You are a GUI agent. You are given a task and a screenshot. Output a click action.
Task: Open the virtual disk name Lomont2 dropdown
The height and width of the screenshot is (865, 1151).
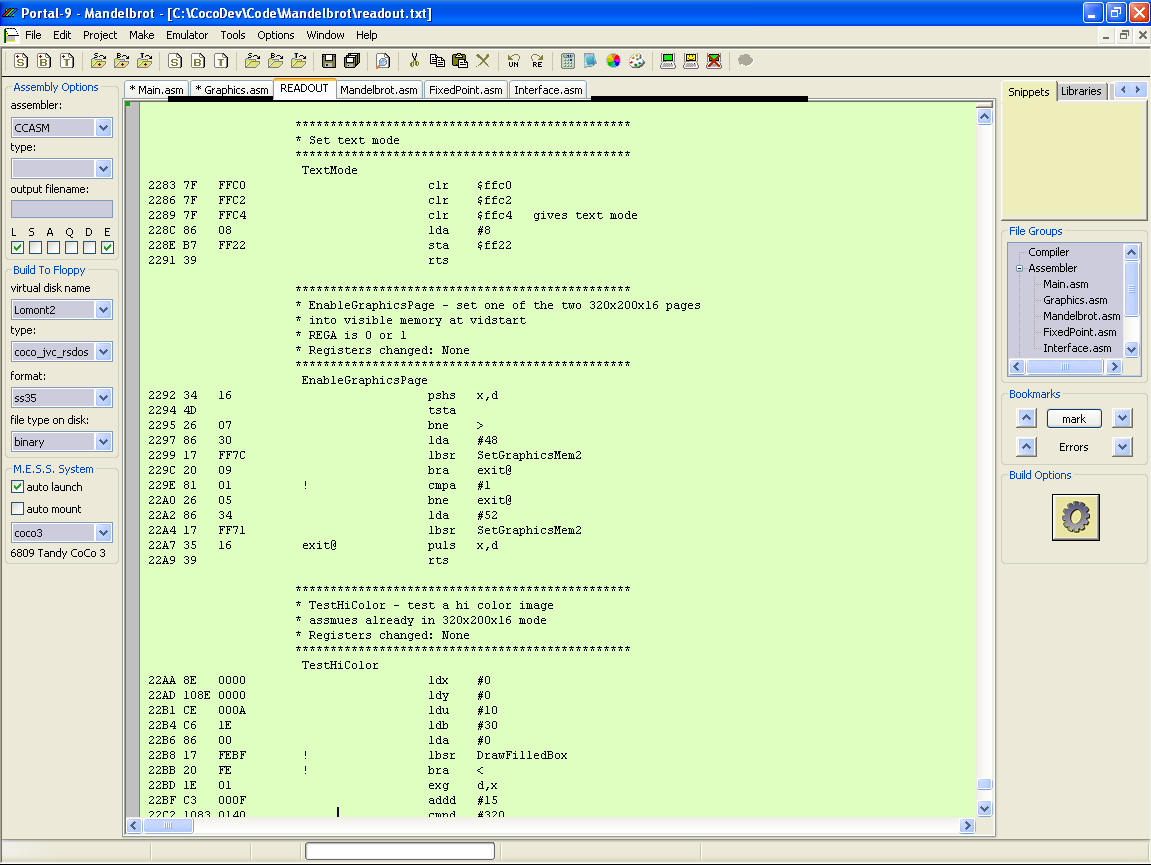[x=104, y=310]
